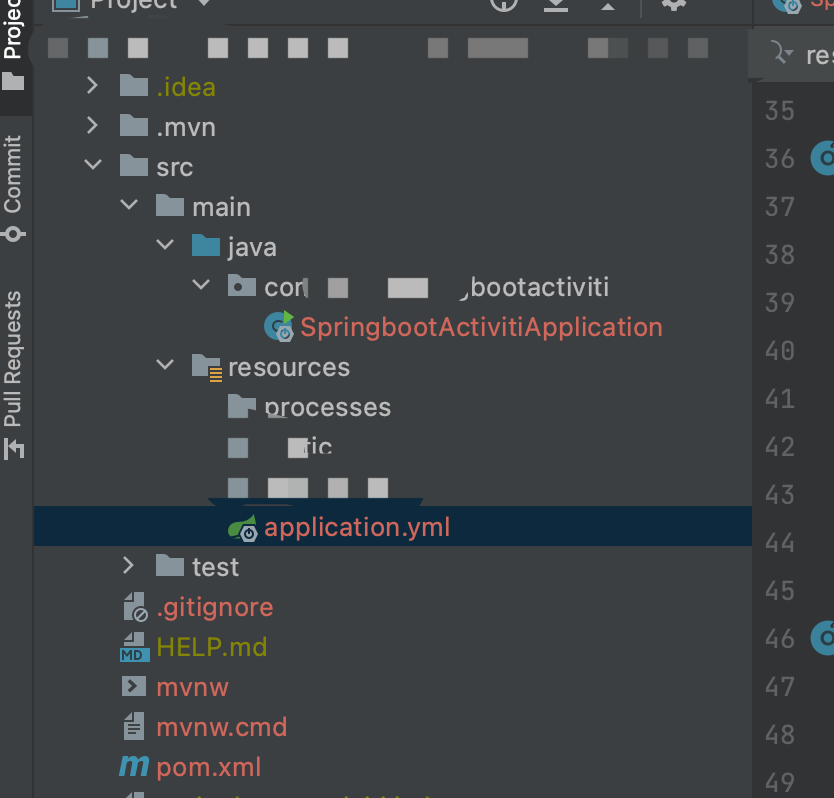Viewport: 834px width, 798px height.
Task: Select pom.xml in the project tree
Action: [x=208, y=767]
